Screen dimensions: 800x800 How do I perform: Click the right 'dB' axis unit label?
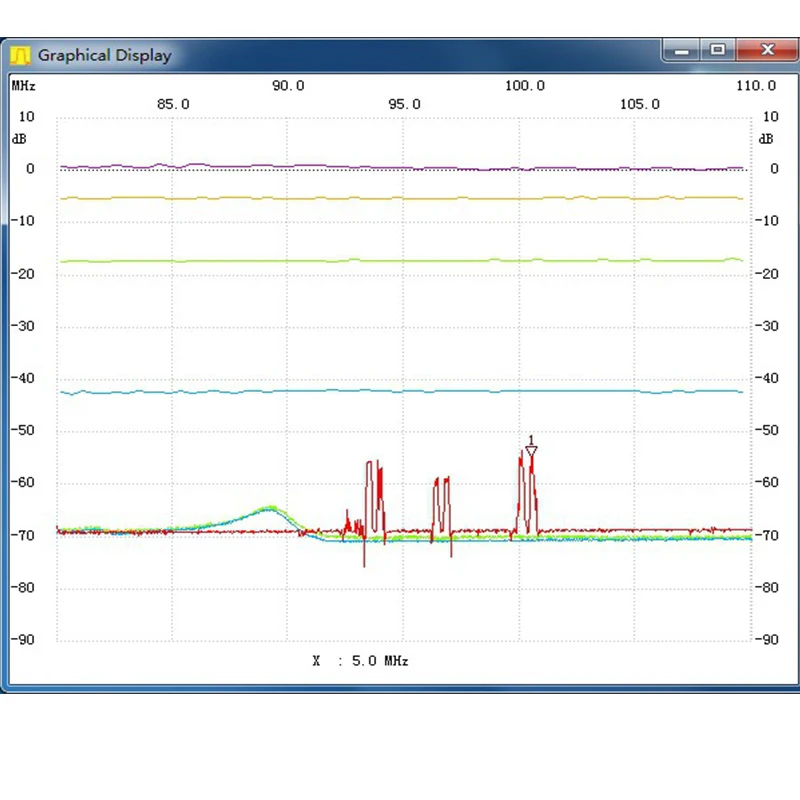766,139
